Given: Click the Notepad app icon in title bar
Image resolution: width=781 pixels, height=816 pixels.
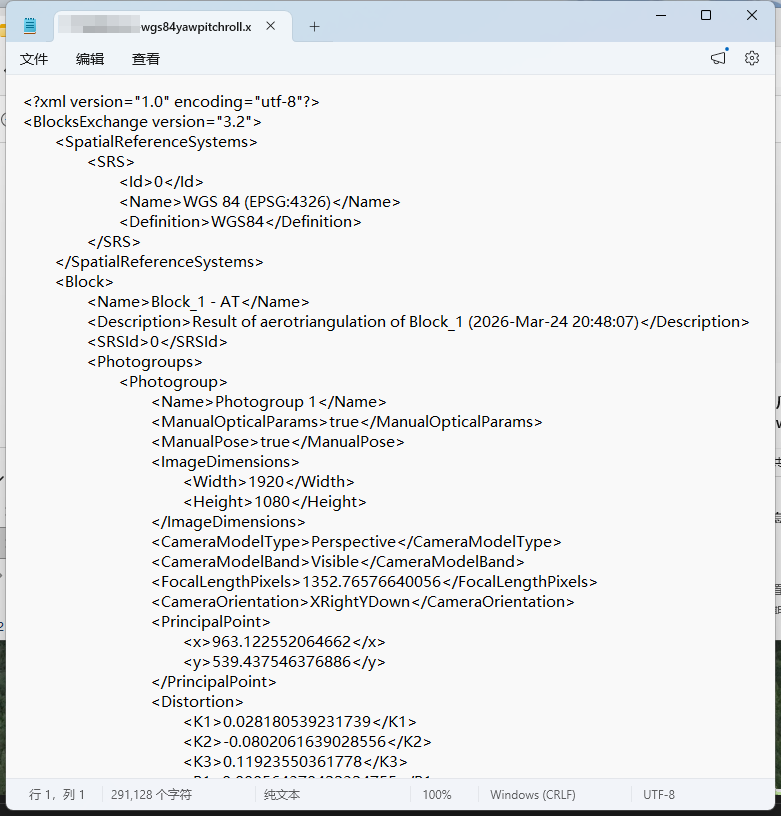Looking at the screenshot, I should tap(30, 26).
